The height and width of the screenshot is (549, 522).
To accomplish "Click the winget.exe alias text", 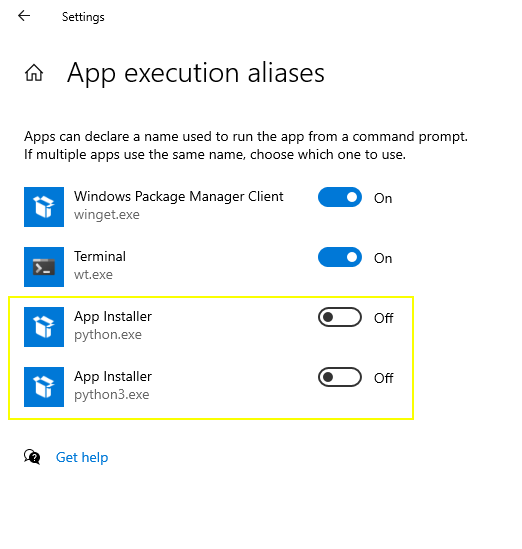I will [x=106, y=215].
